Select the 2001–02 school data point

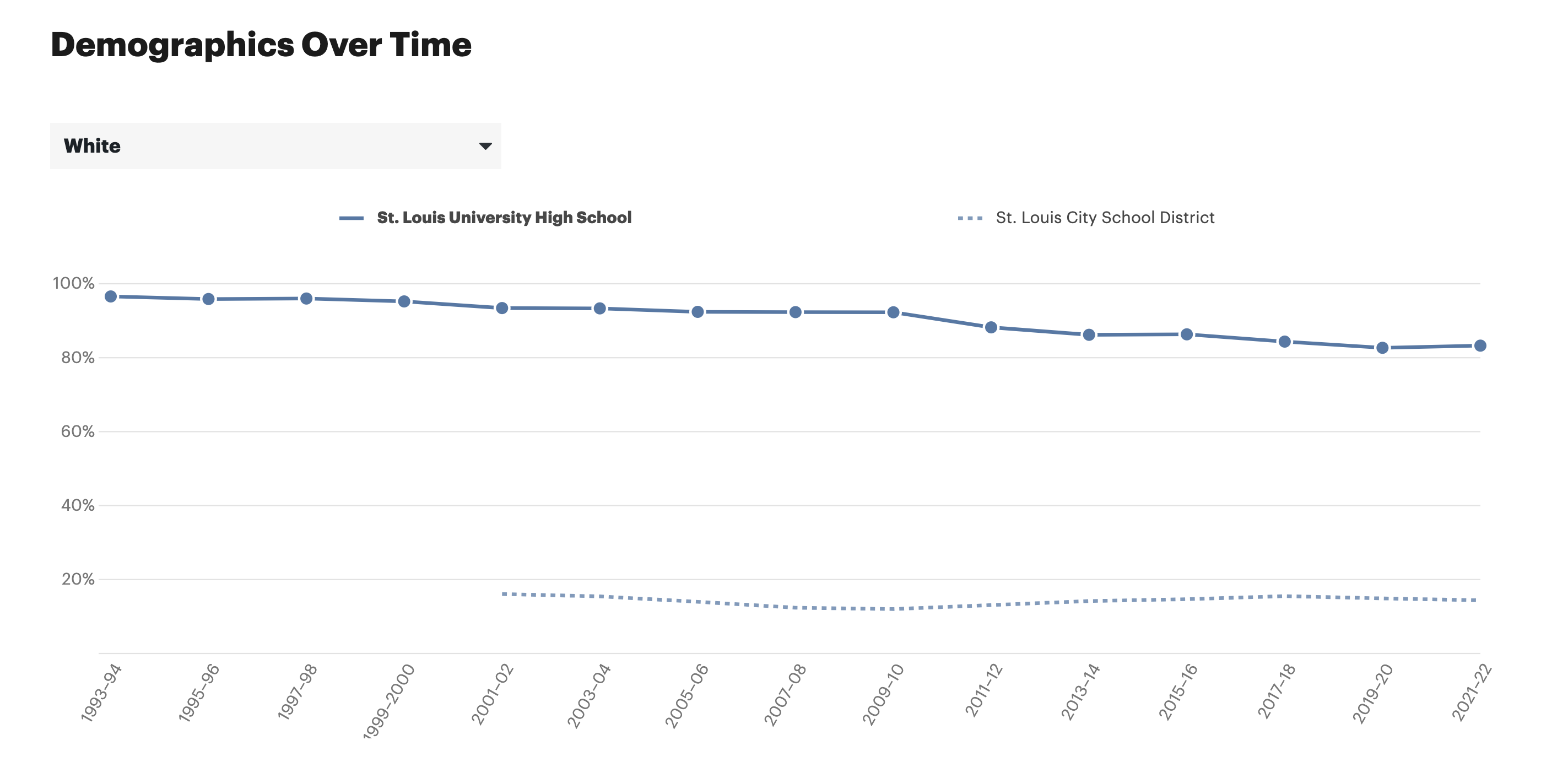502,308
